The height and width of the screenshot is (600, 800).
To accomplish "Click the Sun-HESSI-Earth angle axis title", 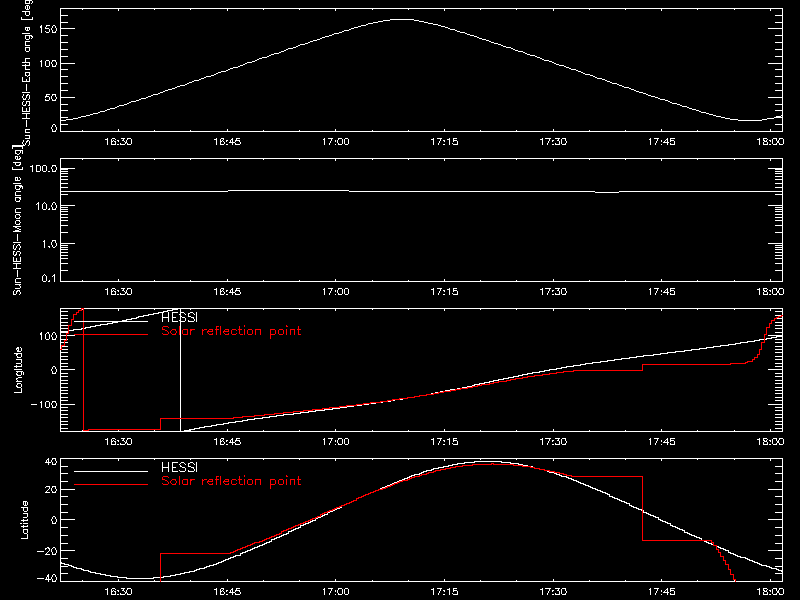I will coord(27,73).
